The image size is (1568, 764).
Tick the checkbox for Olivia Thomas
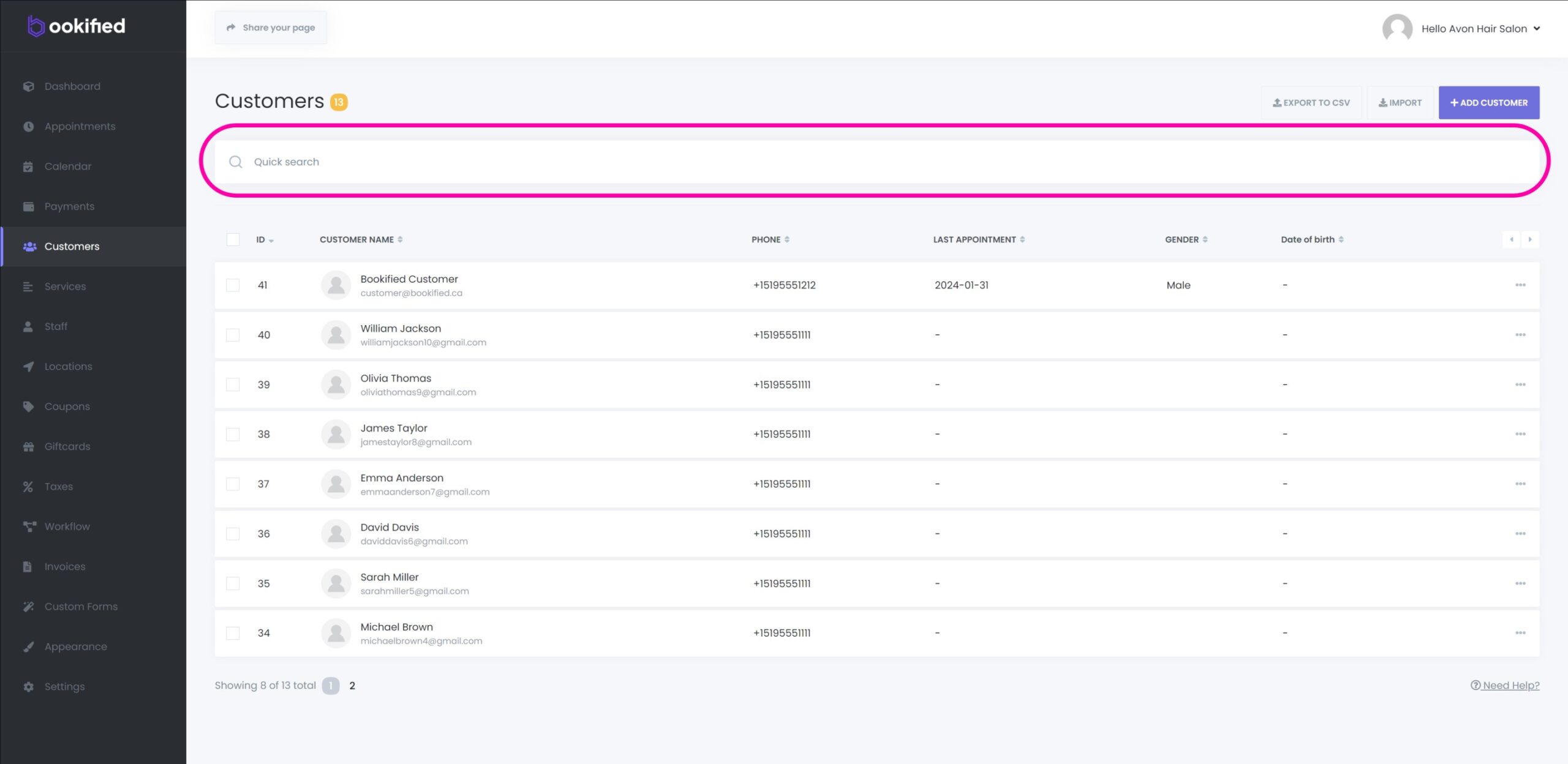[x=233, y=385]
